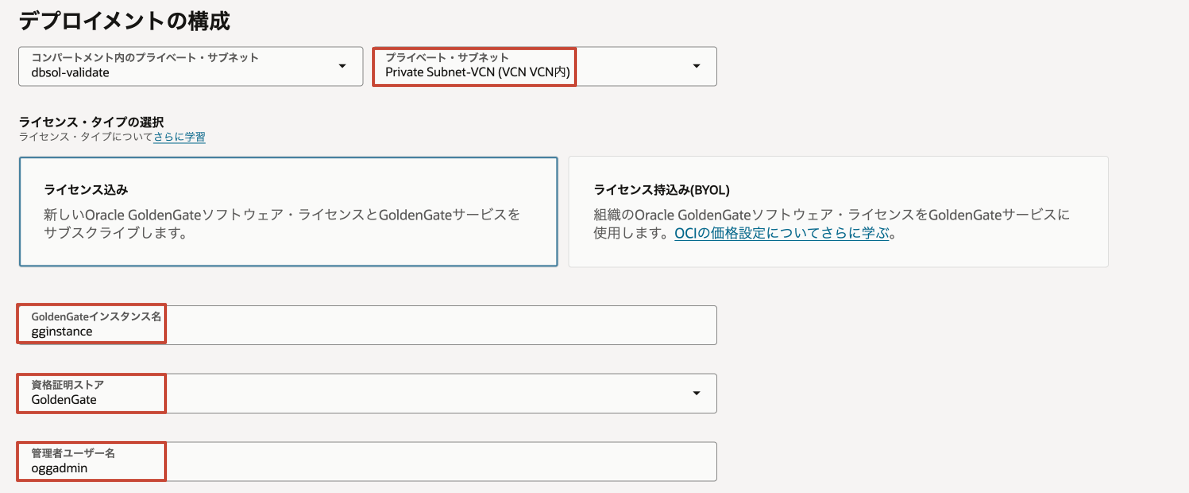This screenshot has width=1189, height=493.
Task: Select the ライセンス持込み(BYOL) license card
Action: click(838, 212)
